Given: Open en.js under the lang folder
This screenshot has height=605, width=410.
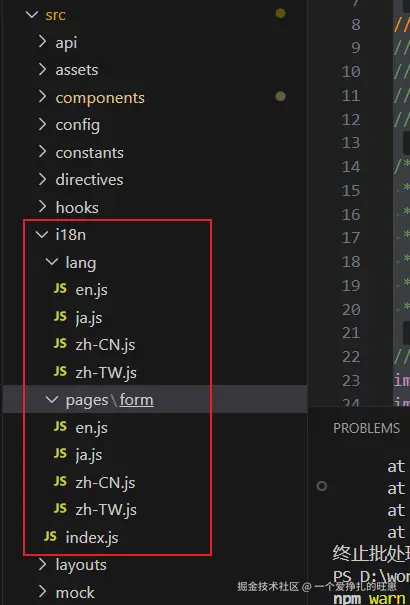Looking at the screenshot, I should click(x=91, y=290).
